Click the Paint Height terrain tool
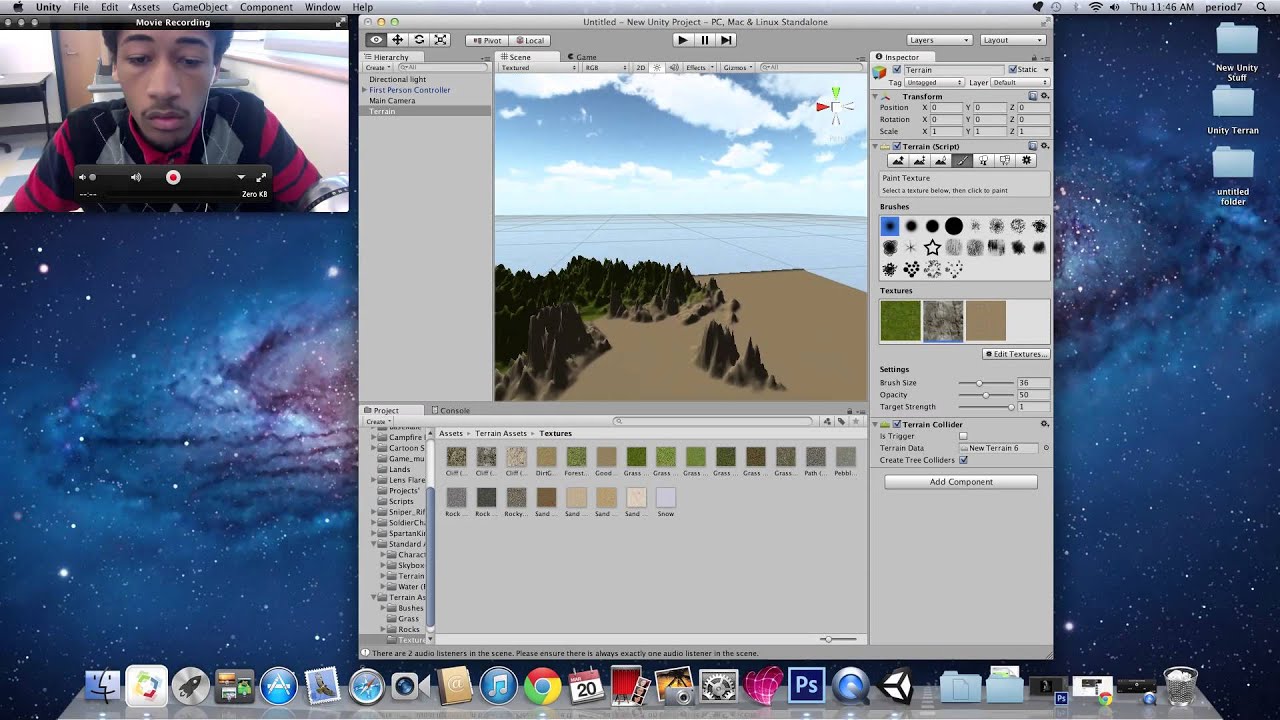1280x720 pixels. click(x=919, y=161)
